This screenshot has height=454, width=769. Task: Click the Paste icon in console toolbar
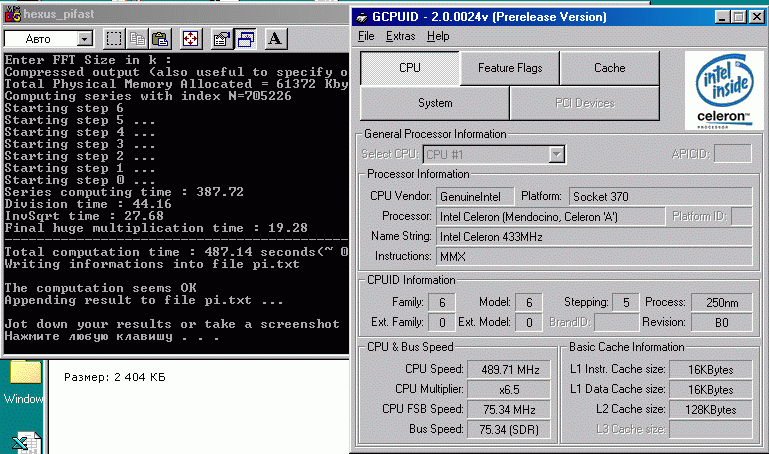coord(160,39)
